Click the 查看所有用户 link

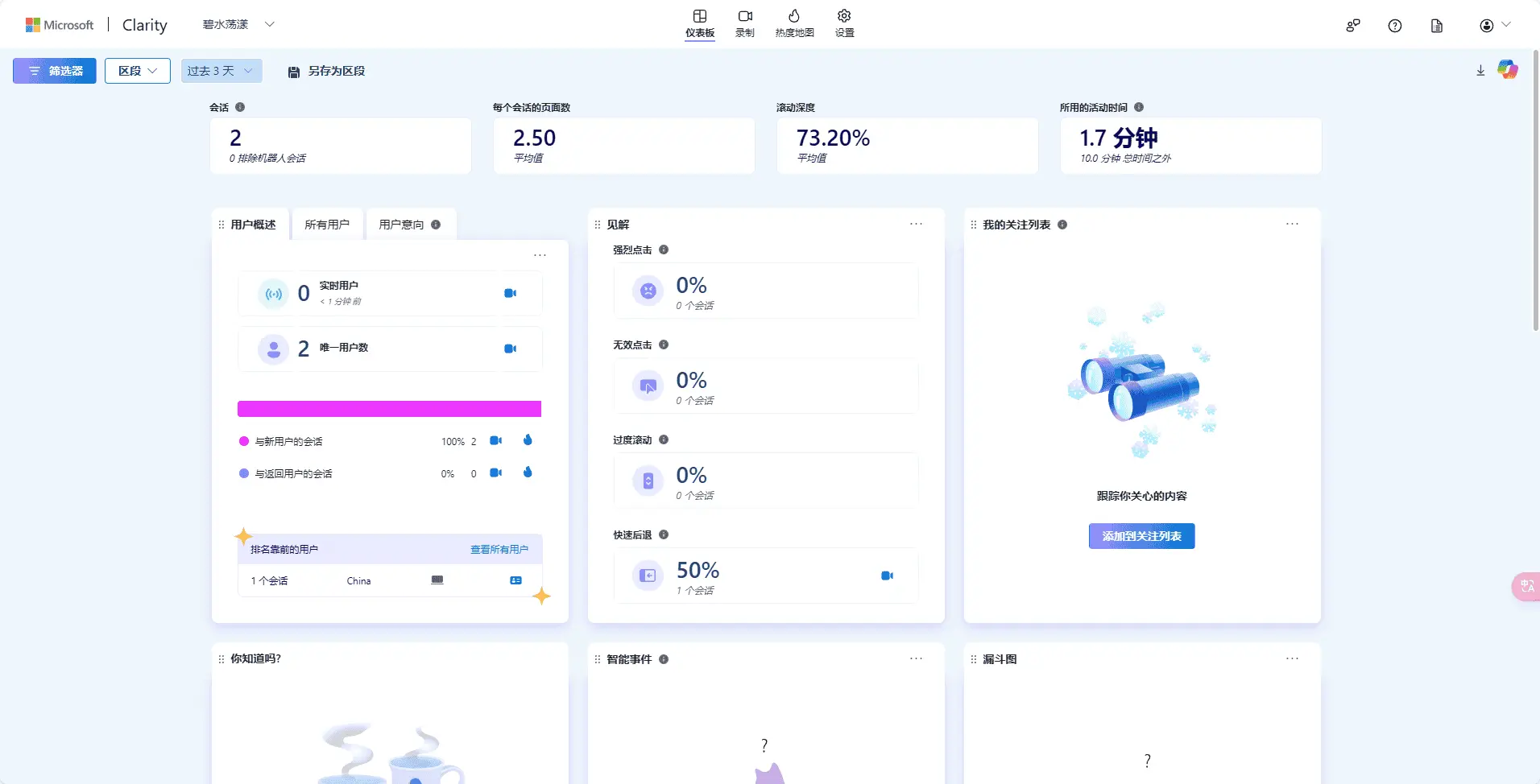(x=499, y=550)
